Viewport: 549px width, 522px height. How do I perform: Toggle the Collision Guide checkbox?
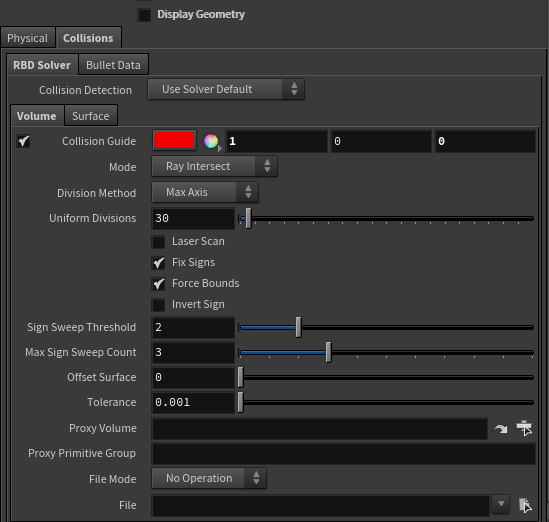click(23, 141)
